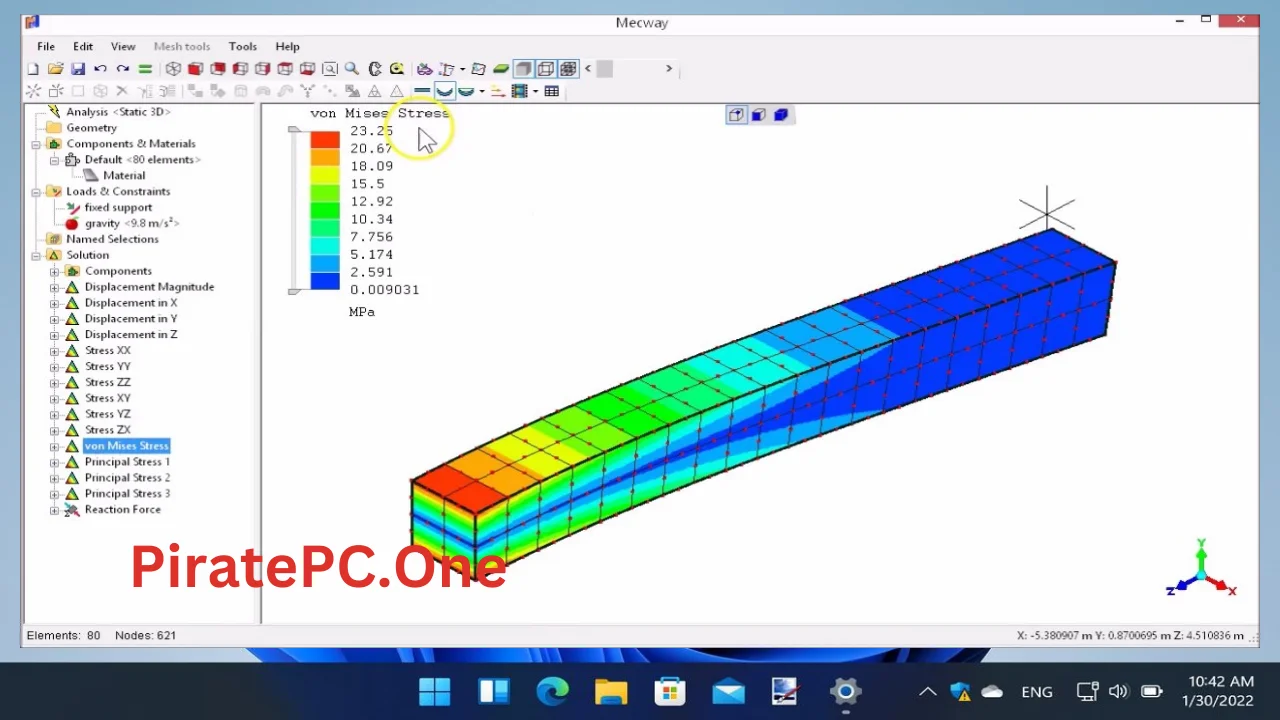Click the green open-surface icon
The image size is (1280, 720).
(x=501, y=69)
